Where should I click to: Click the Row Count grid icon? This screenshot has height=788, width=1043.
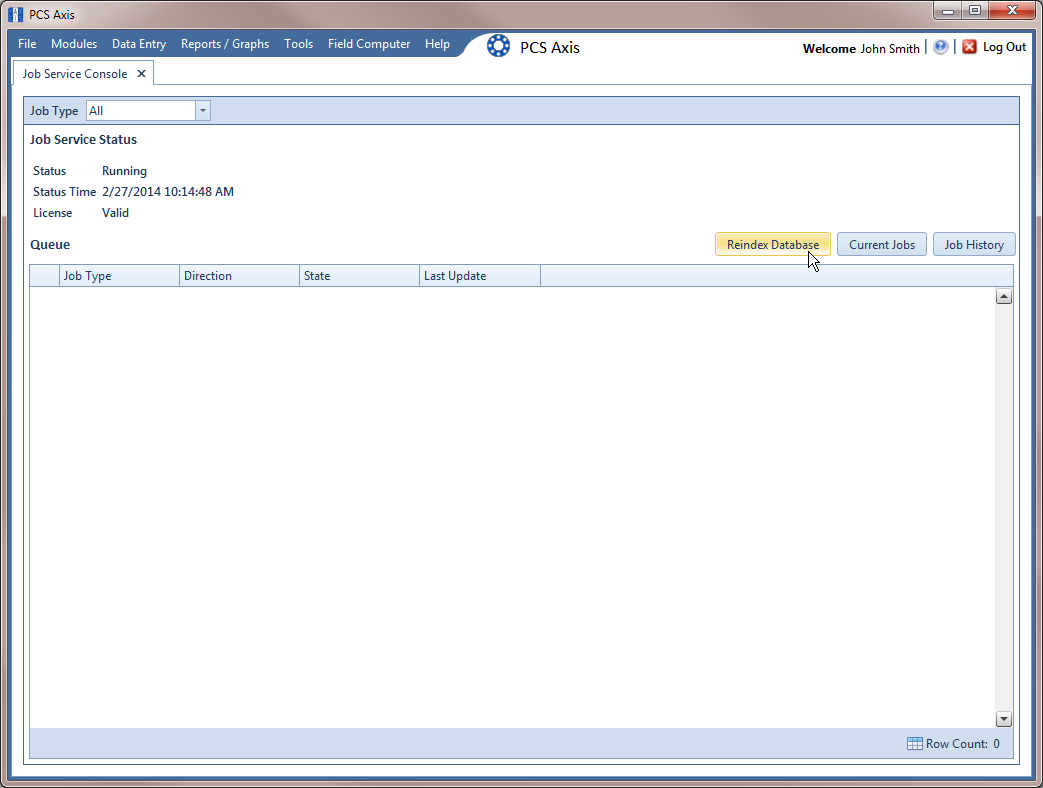point(915,743)
